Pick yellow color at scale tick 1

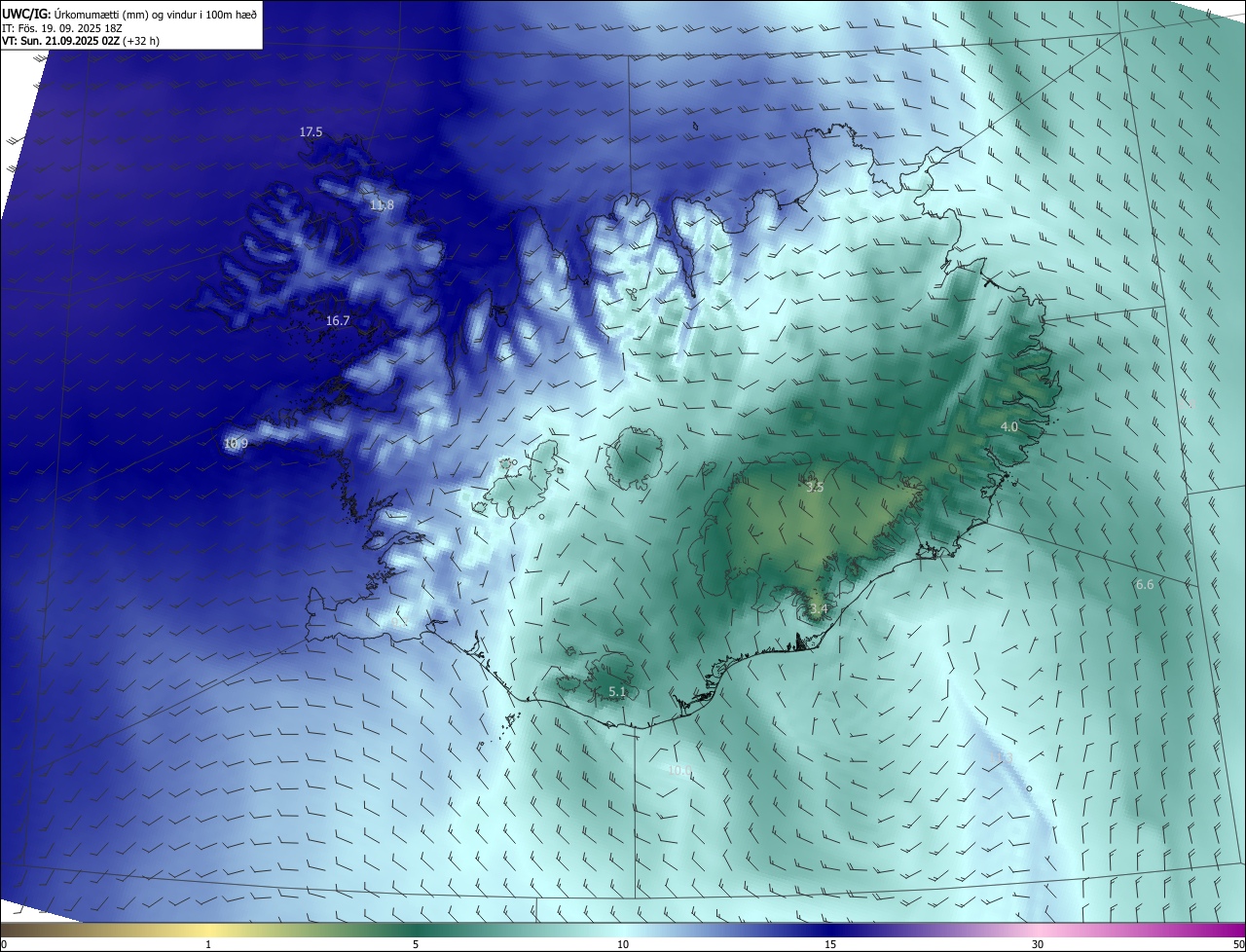point(208,931)
